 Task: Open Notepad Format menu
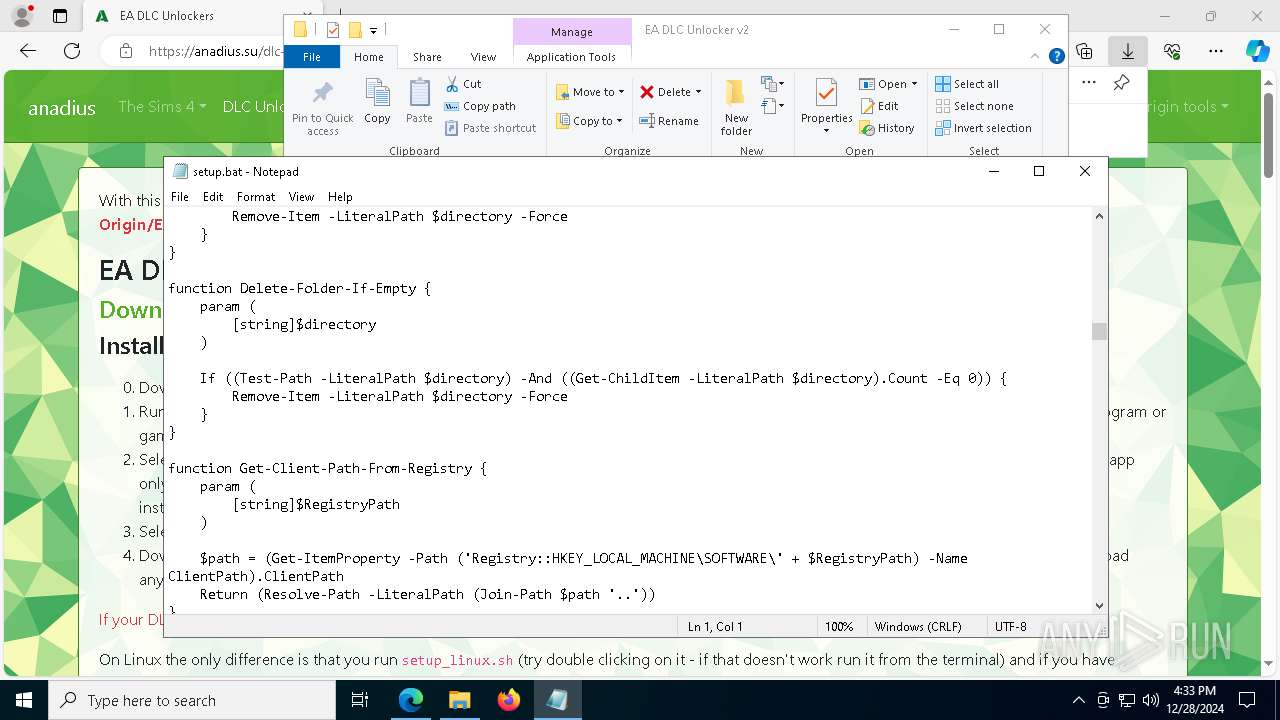click(x=256, y=197)
